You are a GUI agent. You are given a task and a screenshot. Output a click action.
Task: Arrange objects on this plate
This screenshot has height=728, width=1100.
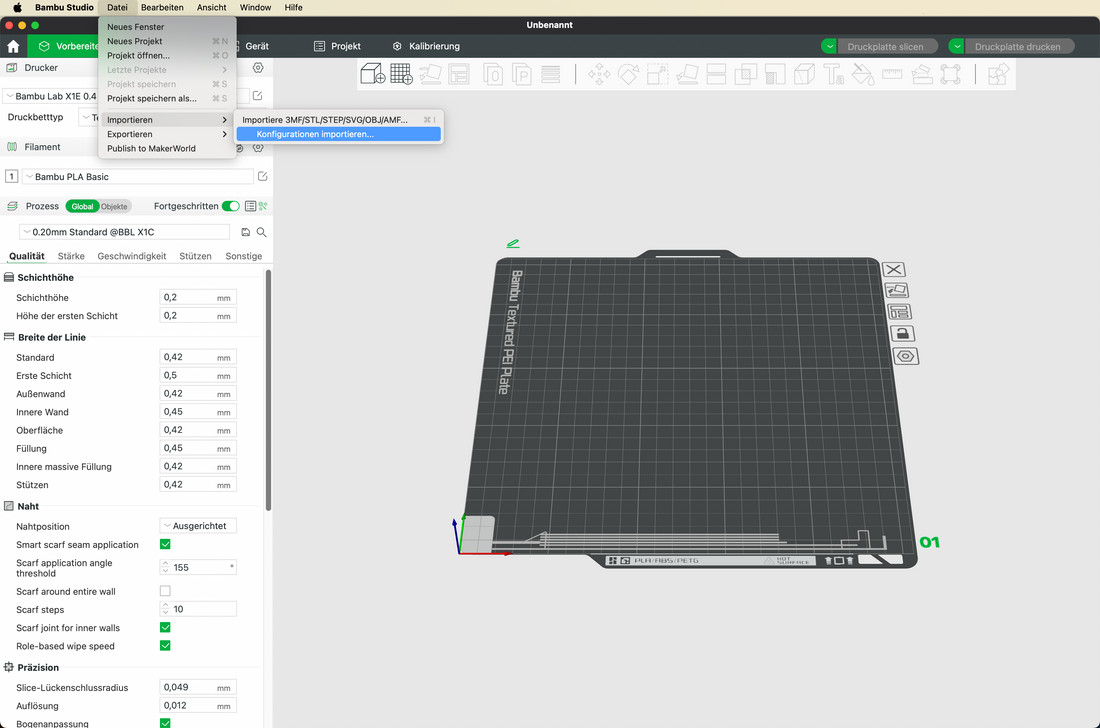pyautogui.click(x=900, y=312)
